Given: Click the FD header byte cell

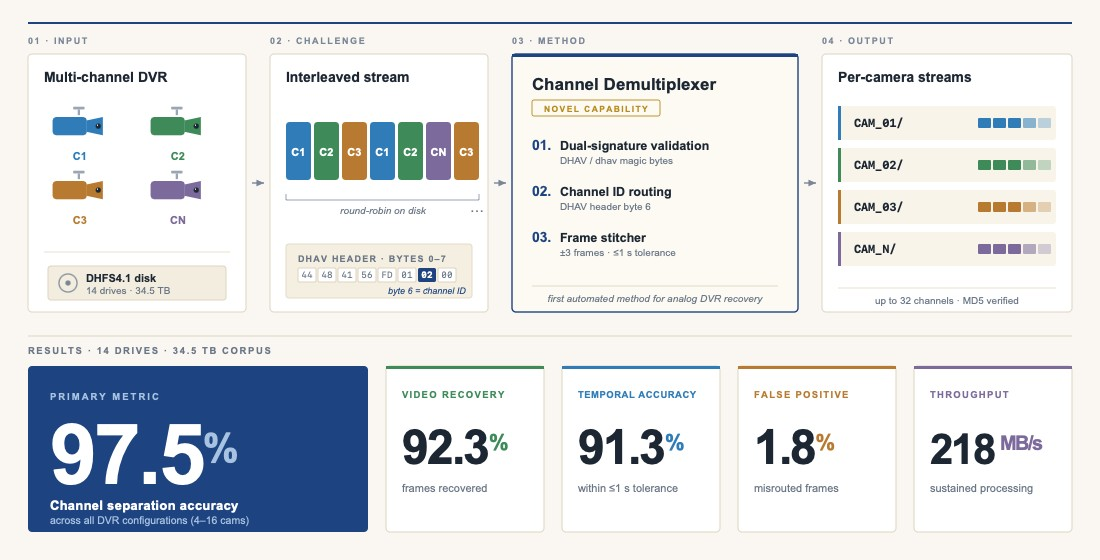Looking at the screenshot, I should pos(387,275).
